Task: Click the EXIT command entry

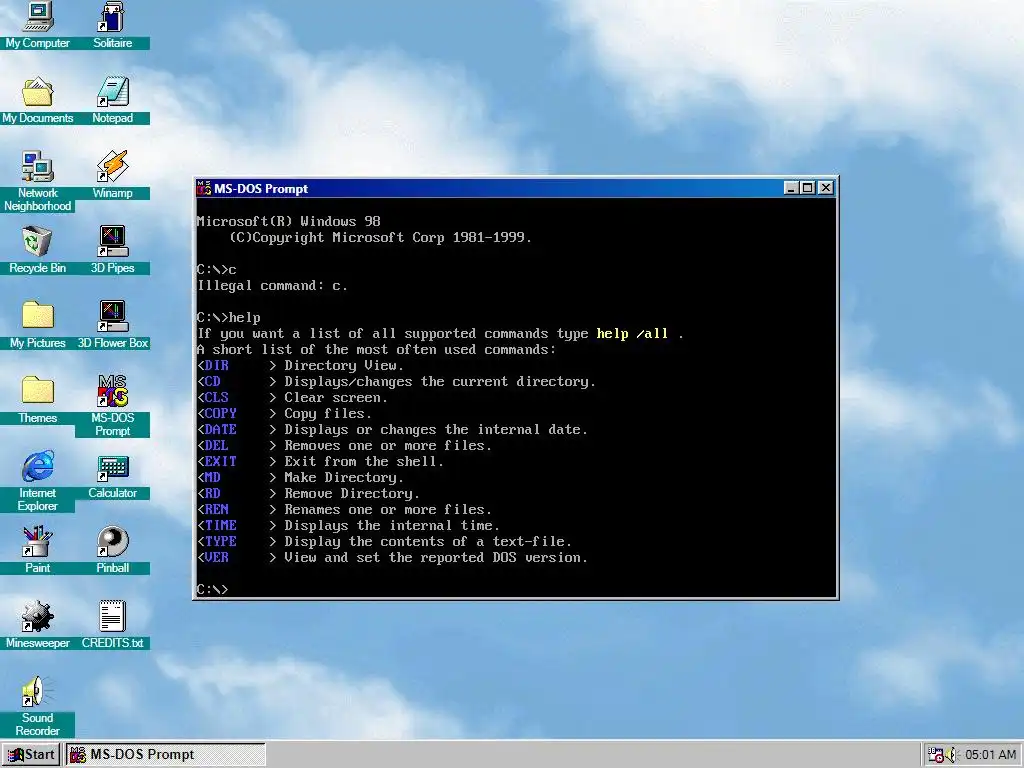Action: coord(220,462)
